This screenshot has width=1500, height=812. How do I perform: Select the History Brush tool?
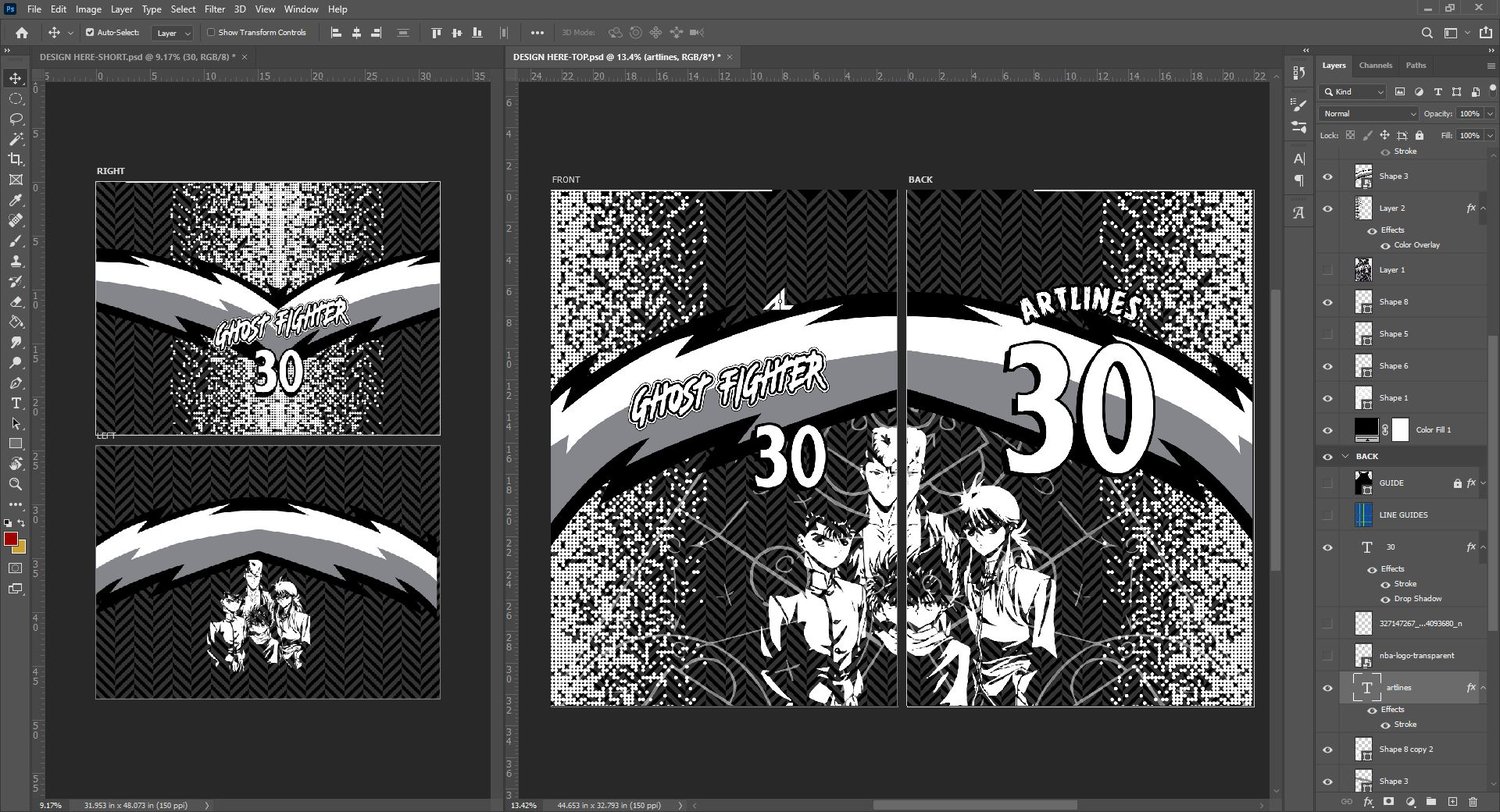tap(15, 281)
